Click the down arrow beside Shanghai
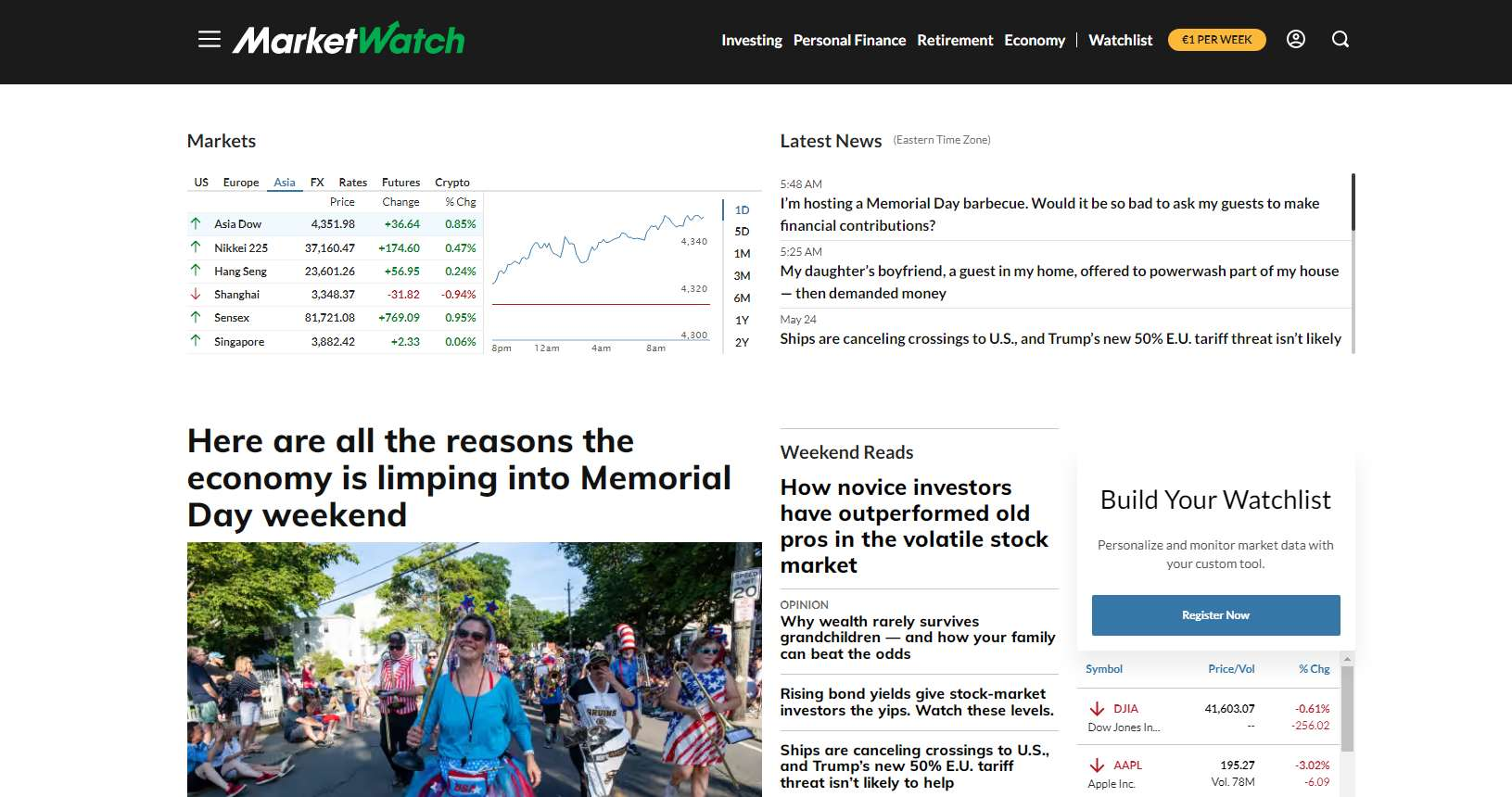Screen dimensions: 1512x797 coord(196,294)
